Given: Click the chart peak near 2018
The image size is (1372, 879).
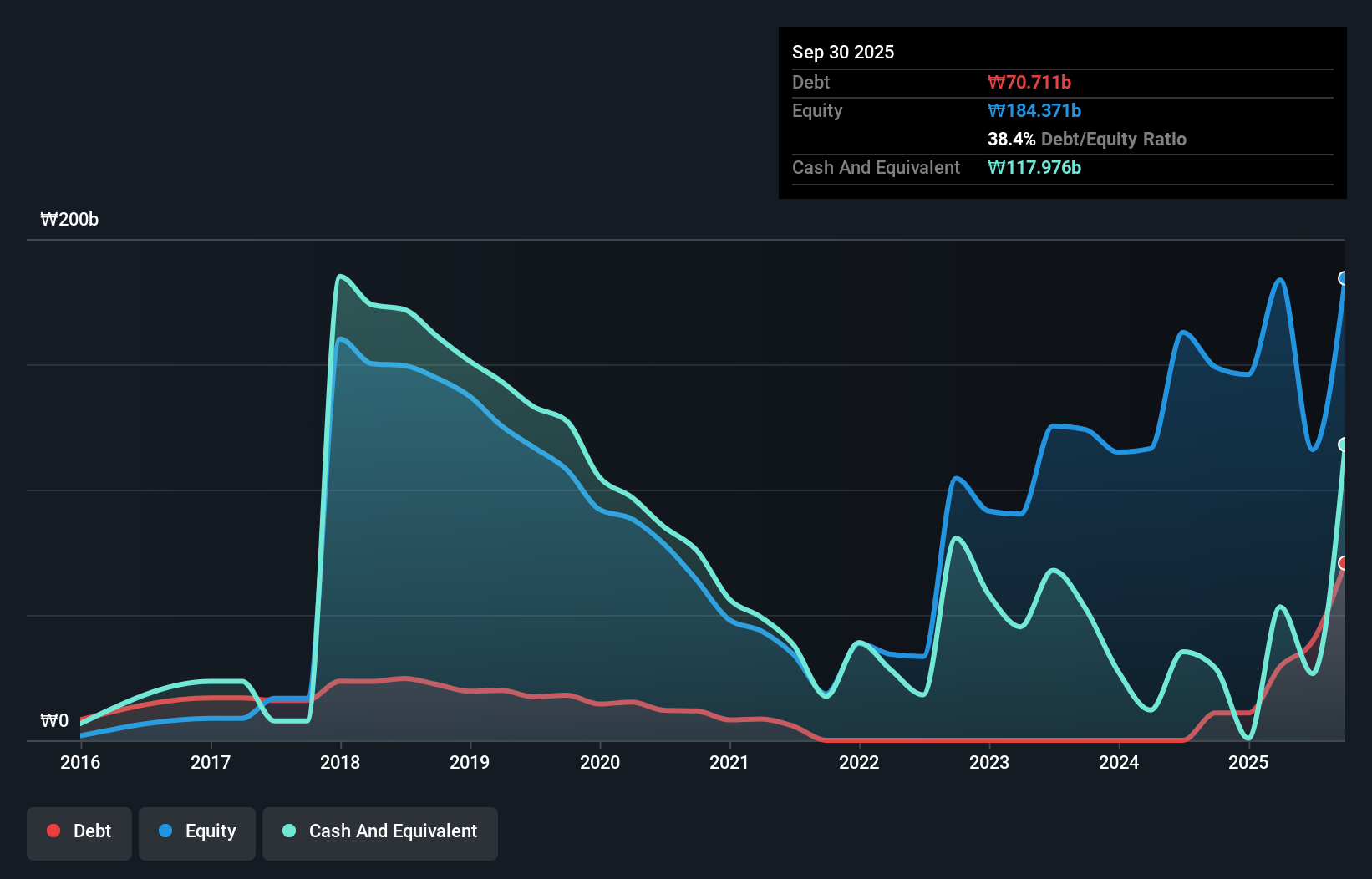Looking at the screenshot, I should click(x=341, y=276).
